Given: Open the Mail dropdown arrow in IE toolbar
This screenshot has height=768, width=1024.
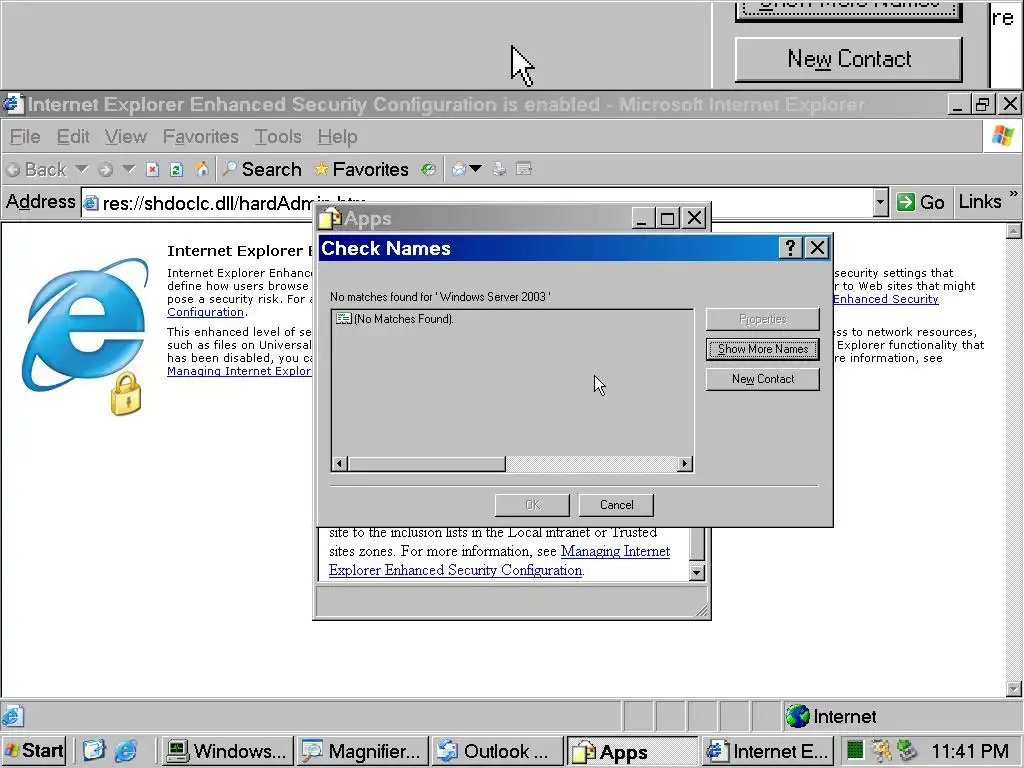Looking at the screenshot, I should pyautogui.click(x=476, y=169).
